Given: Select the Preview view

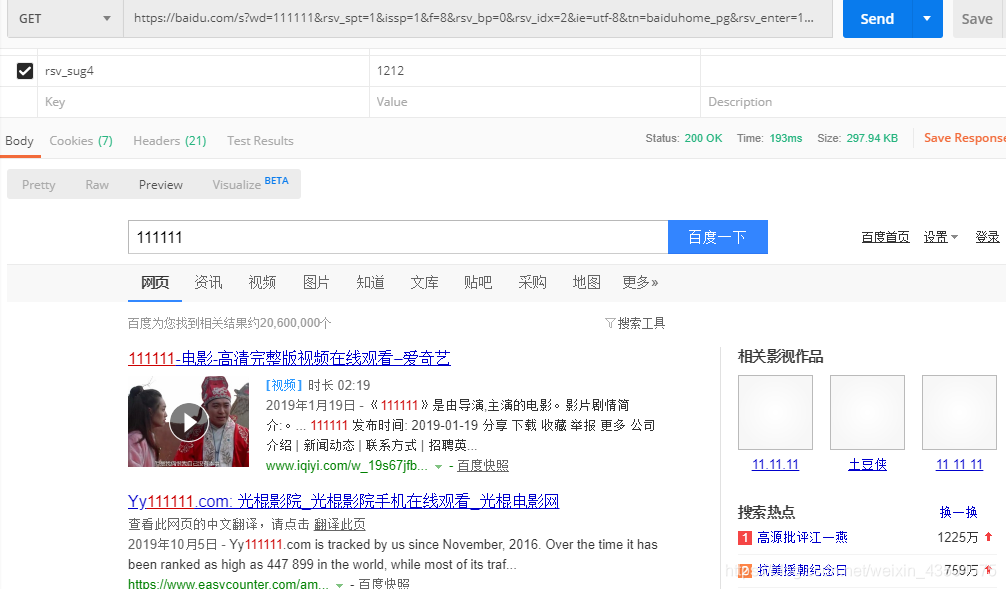Looking at the screenshot, I should pyautogui.click(x=160, y=185).
